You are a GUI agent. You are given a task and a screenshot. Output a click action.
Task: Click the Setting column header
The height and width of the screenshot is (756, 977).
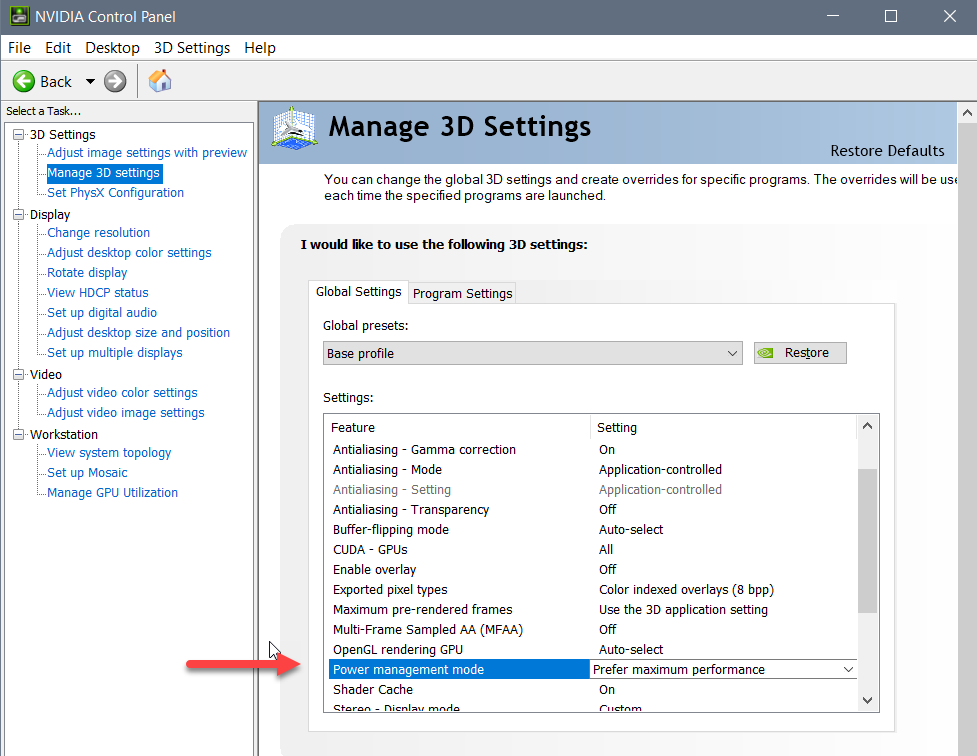click(x=723, y=428)
